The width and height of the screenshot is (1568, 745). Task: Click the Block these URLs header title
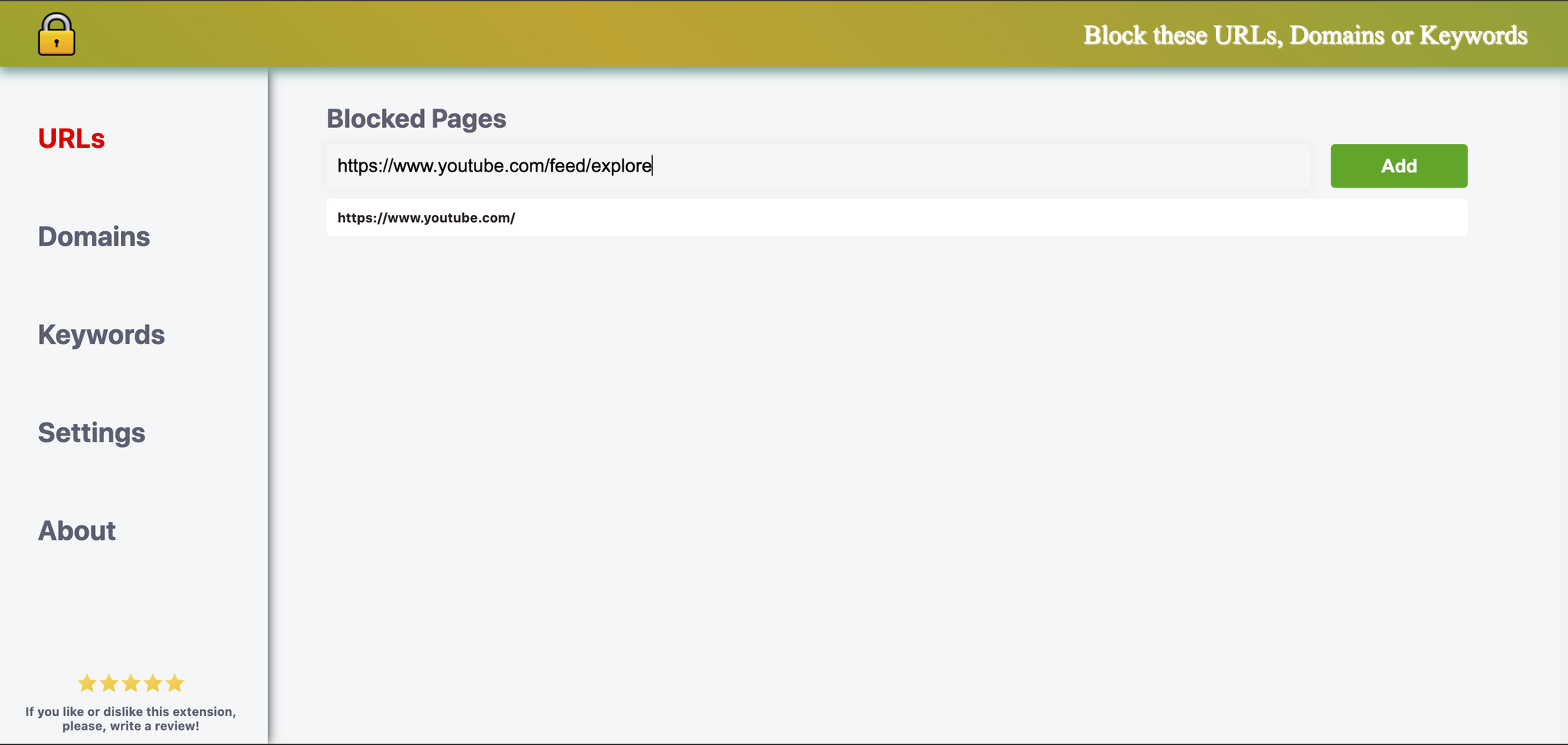1305,35
